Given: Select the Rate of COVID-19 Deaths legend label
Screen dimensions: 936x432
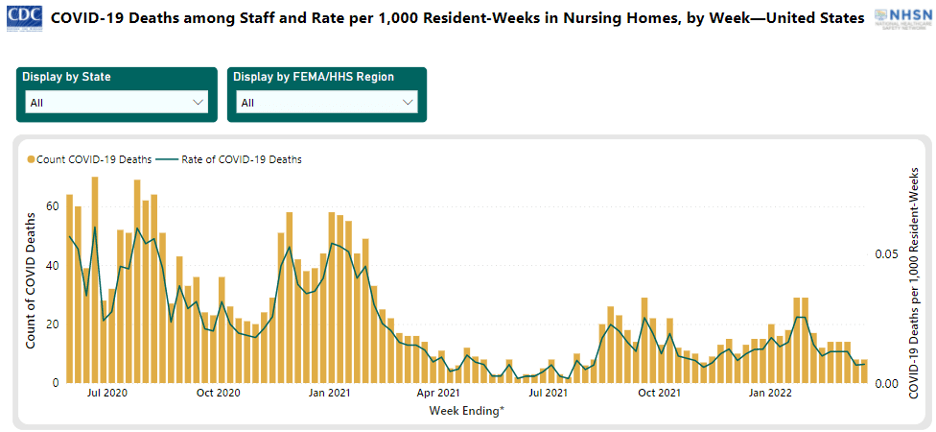Looking at the screenshot, I should click(x=241, y=159).
